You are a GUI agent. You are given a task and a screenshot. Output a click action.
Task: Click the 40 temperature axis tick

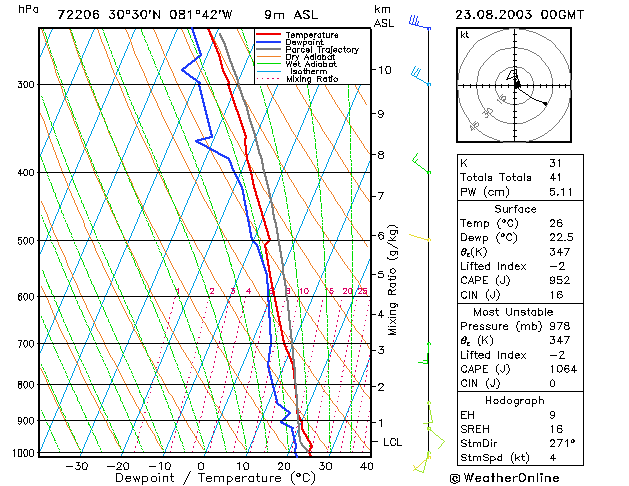pos(367,466)
